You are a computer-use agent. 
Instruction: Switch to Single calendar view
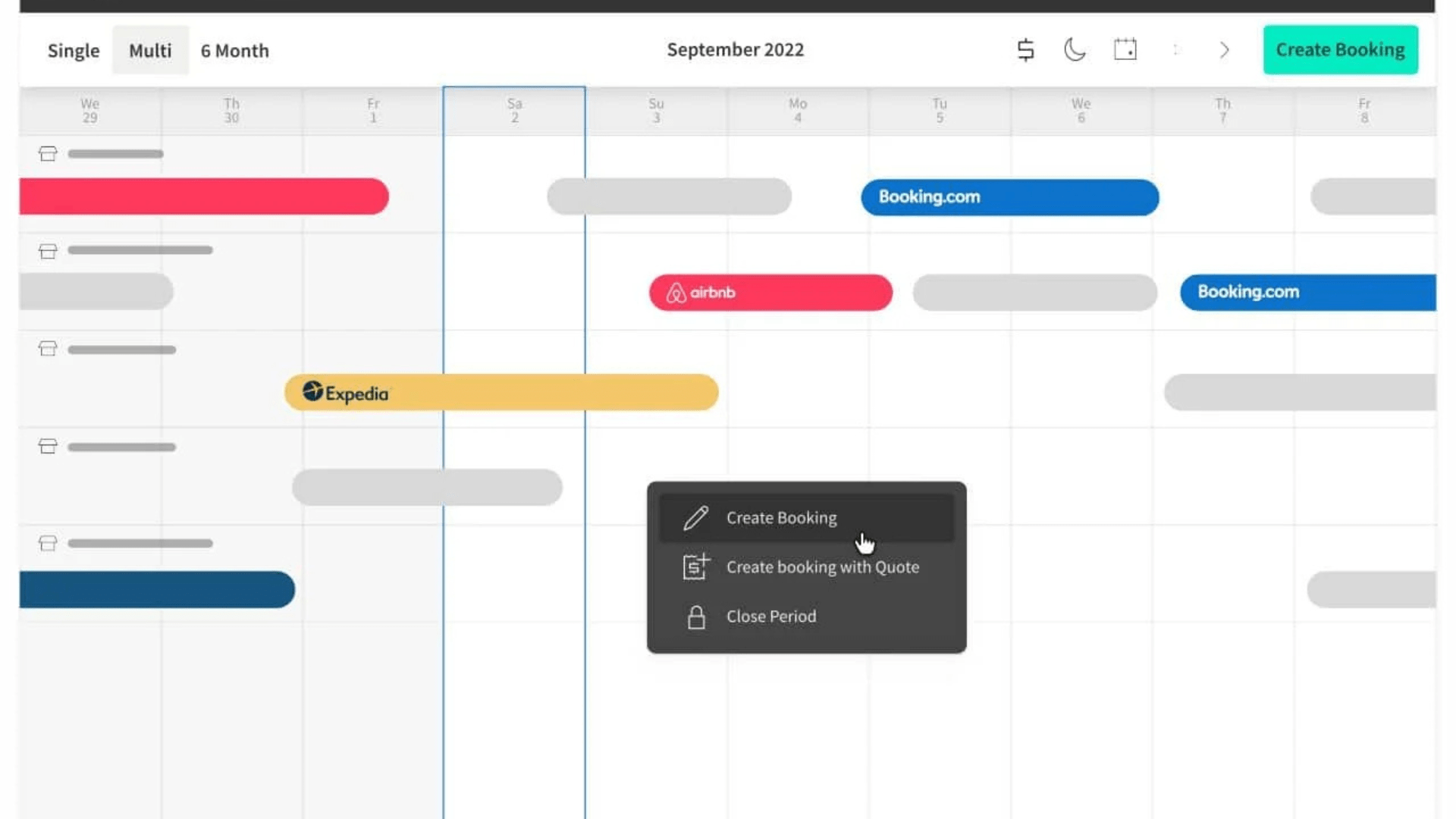74,51
